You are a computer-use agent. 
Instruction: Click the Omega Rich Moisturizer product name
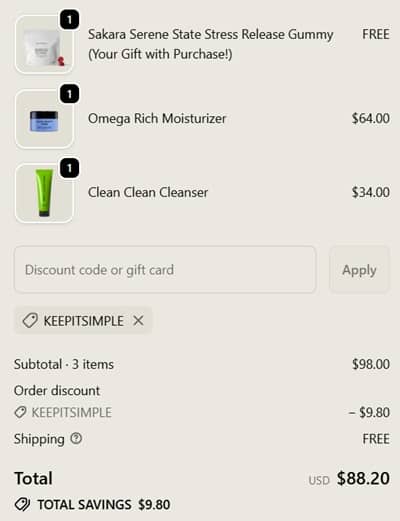point(157,119)
